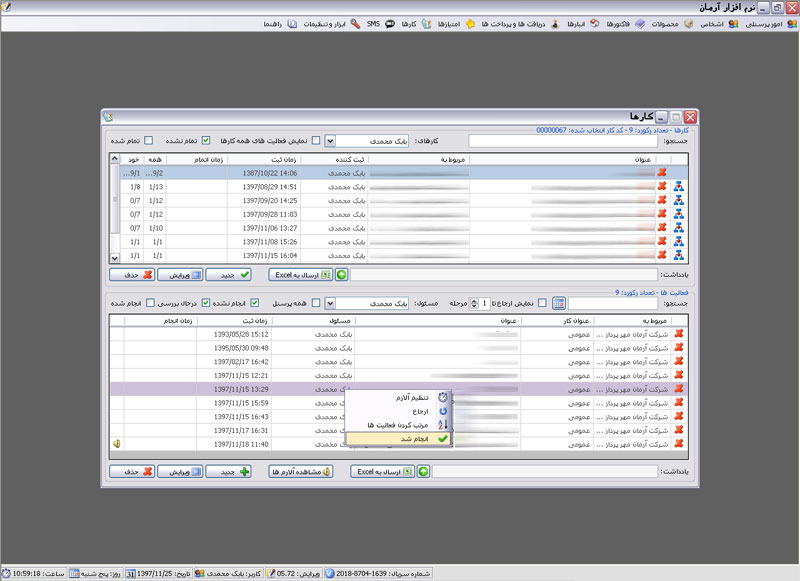Click the مشاهده آلارم ها button
Viewport: 800px width, 581px height.
(301, 472)
